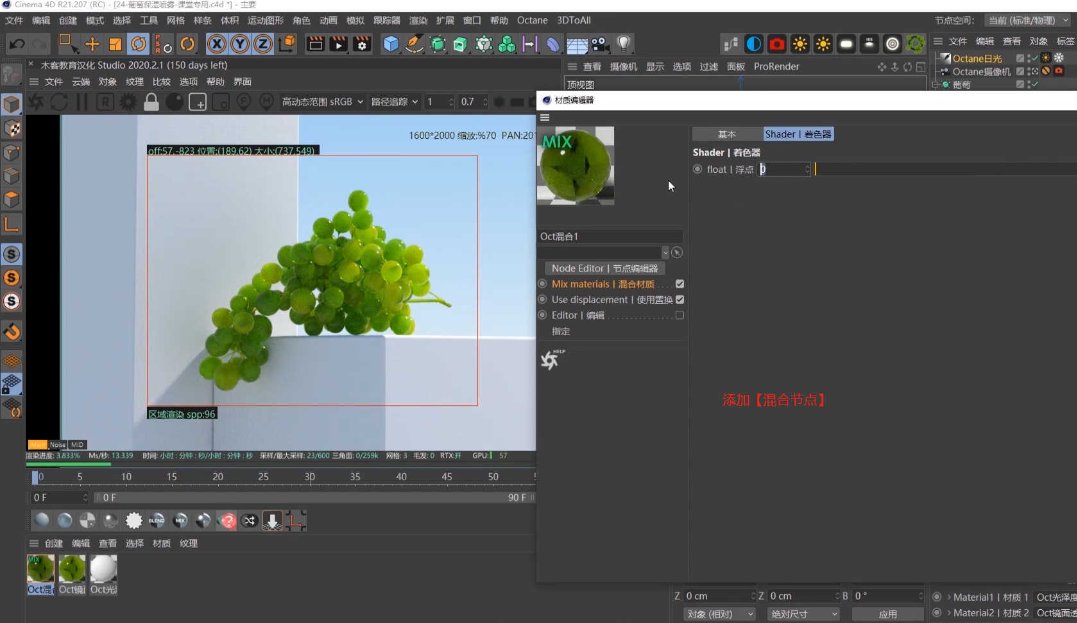Open the Octane help logo in material panel
Image resolution: width=1077 pixels, height=623 pixels.
550,361
